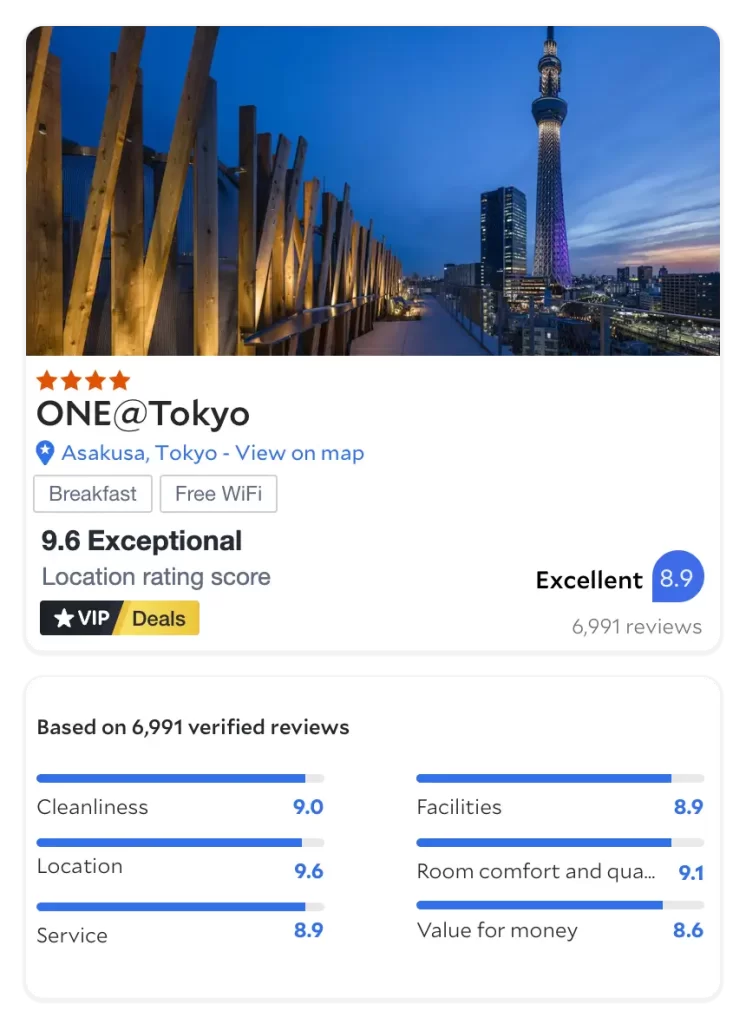Click the 9.6 Exceptional location score

click(x=142, y=541)
